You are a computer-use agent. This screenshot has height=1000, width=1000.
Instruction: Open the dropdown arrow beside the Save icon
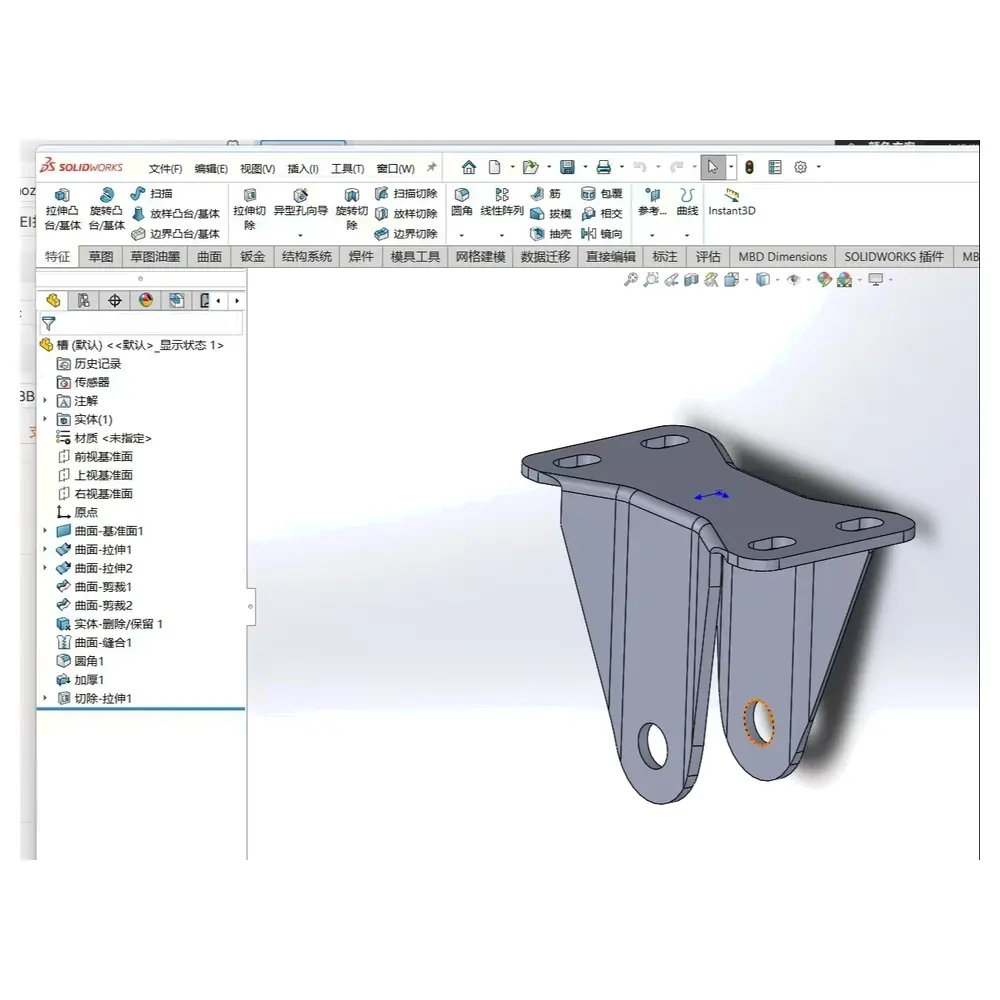(585, 167)
